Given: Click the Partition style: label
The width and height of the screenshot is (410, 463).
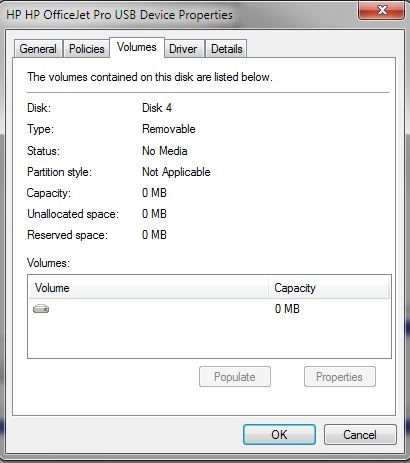Looking at the screenshot, I should click(59, 172).
